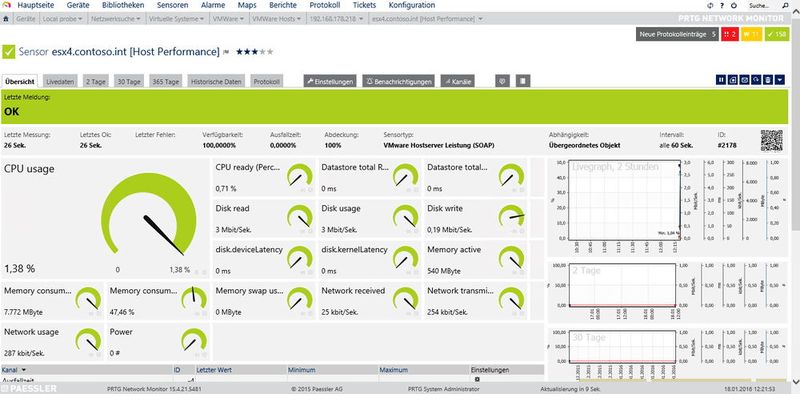Click the priority flag icon beside sensor name
800x394 pixels.
pos(226,52)
